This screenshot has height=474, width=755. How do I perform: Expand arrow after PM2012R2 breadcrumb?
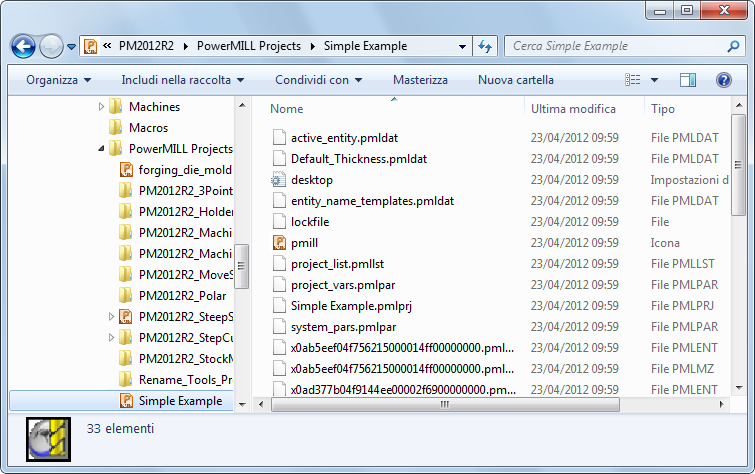coord(186,46)
